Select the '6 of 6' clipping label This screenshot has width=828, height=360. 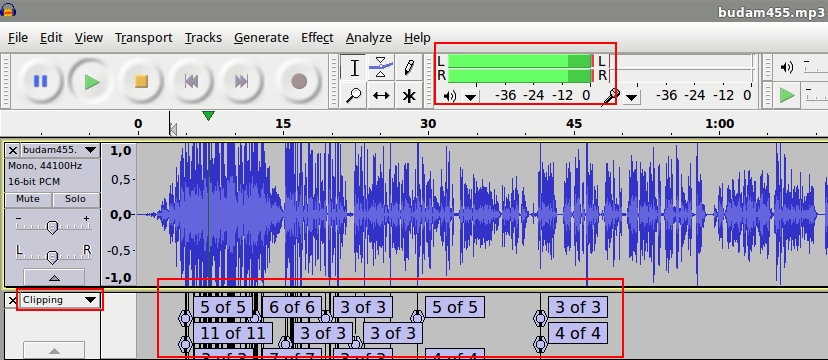pyautogui.click(x=291, y=307)
